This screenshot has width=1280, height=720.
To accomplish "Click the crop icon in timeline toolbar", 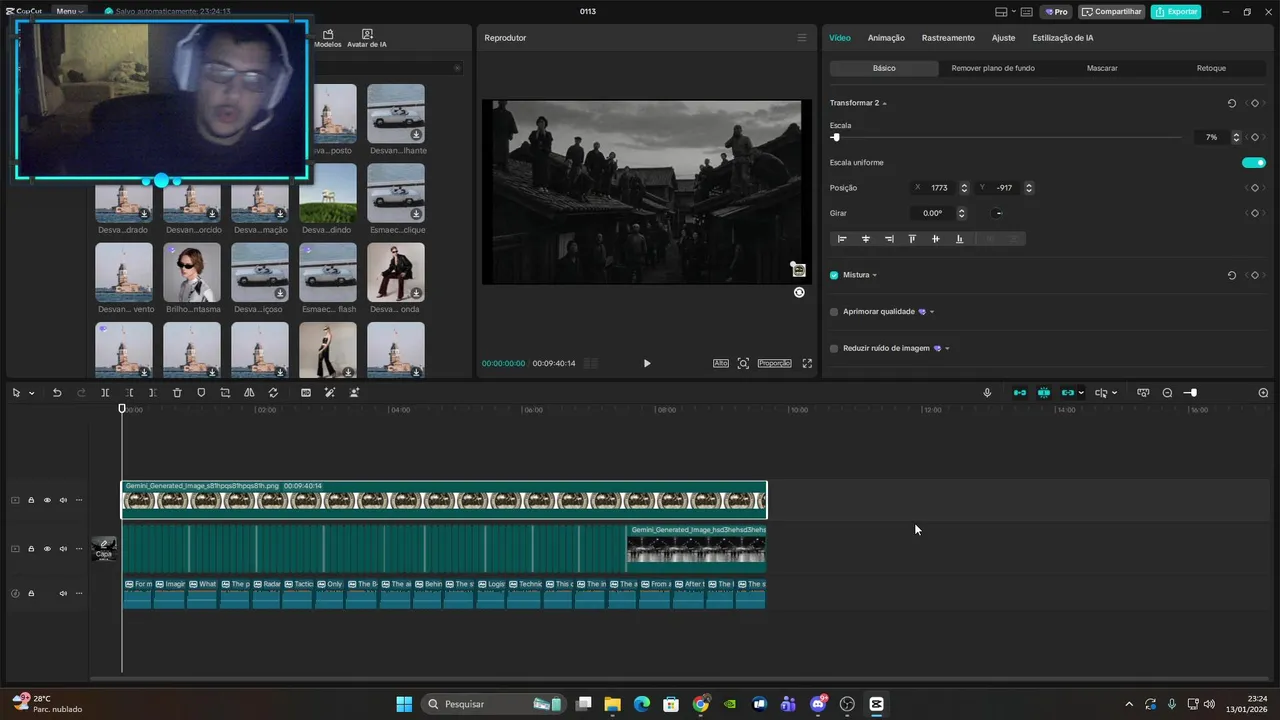I will tap(225, 393).
